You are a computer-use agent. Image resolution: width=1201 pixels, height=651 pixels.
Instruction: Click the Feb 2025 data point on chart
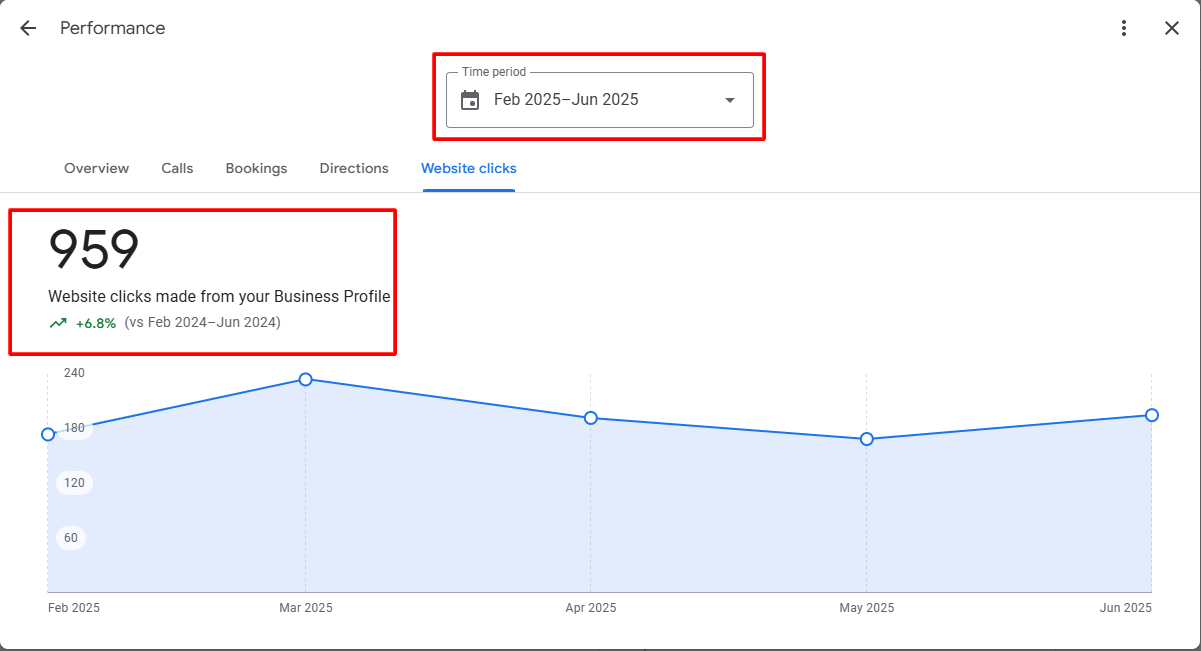click(48, 434)
